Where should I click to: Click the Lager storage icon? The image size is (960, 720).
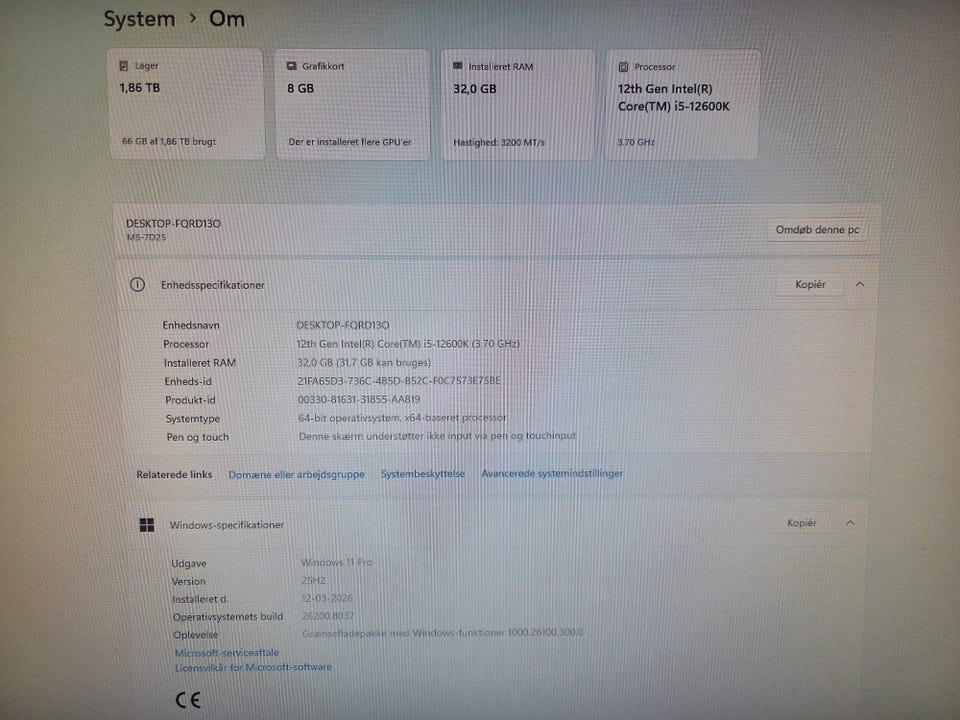click(x=124, y=66)
